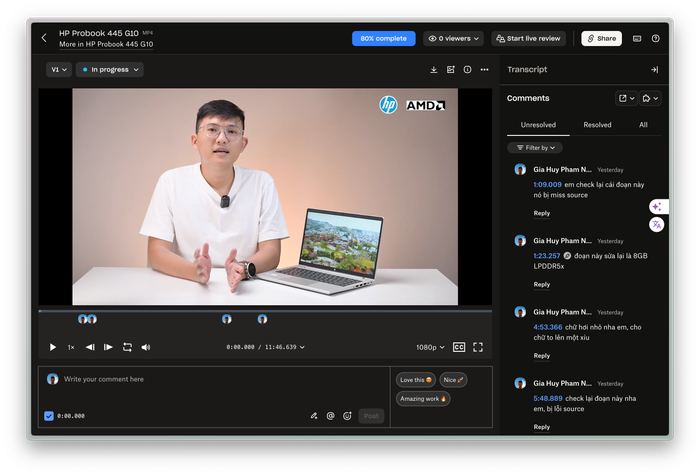
Task: Start live review
Action: pyautogui.click(x=528, y=38)
